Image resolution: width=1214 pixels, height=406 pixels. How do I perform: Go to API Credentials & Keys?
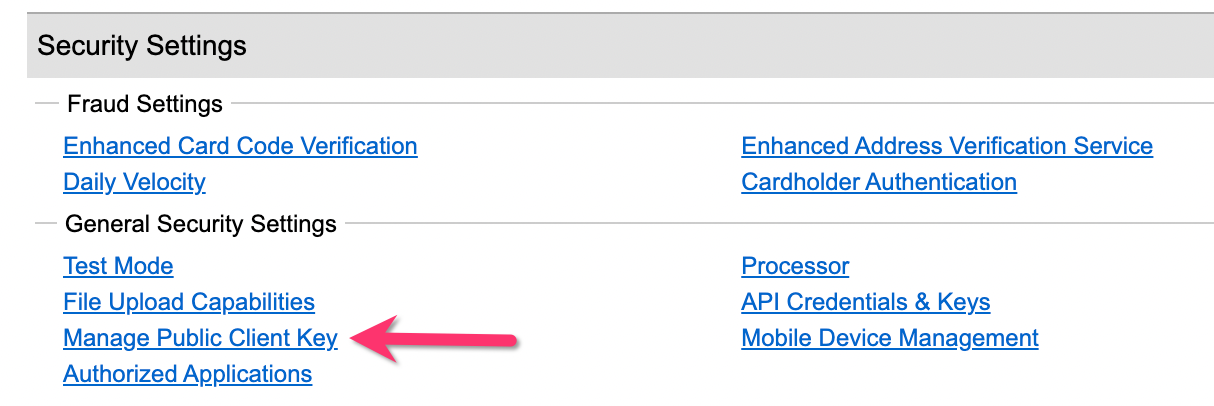(x=866, y=302)
